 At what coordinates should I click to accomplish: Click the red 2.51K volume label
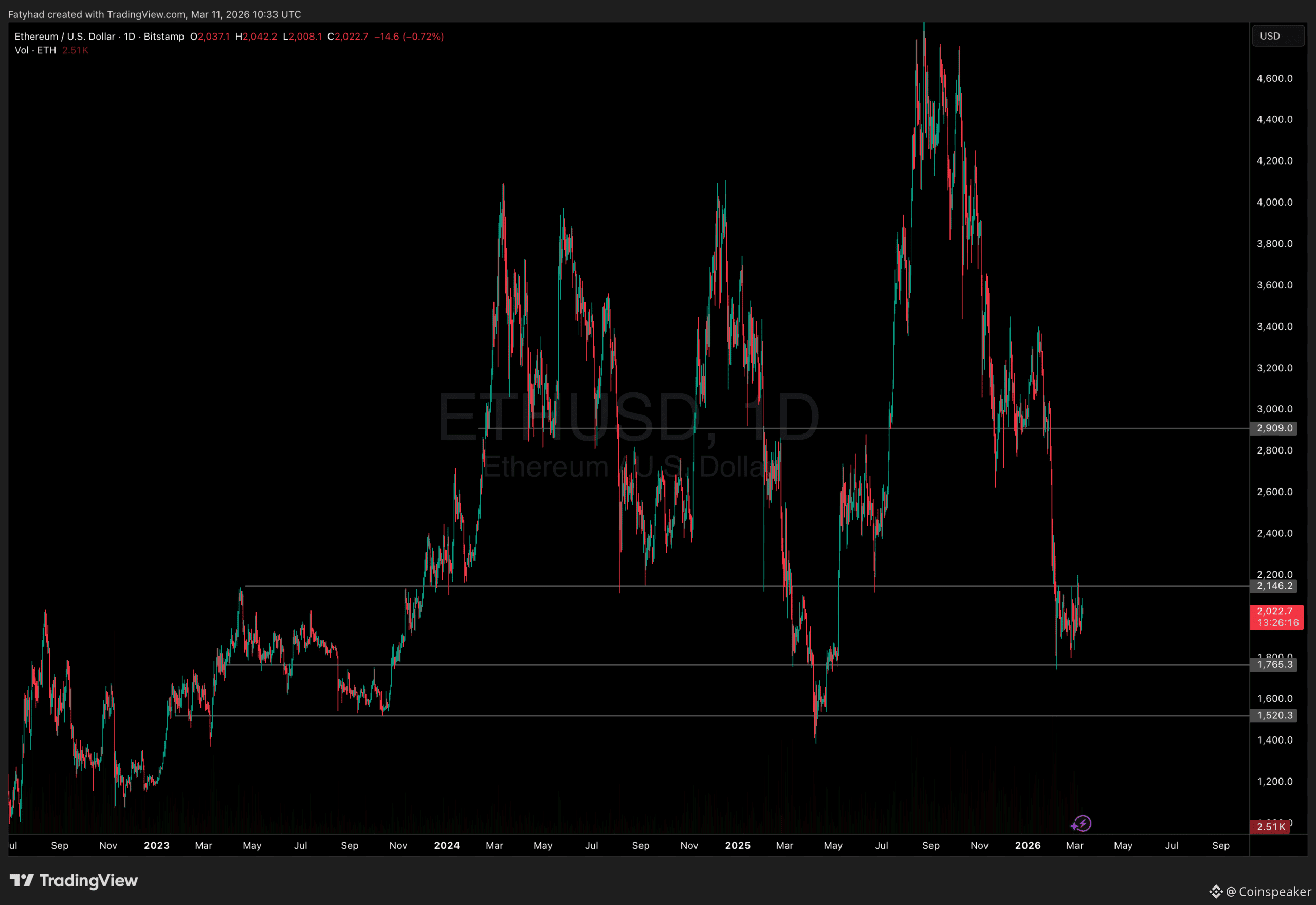pyautogui.click(x=1270, y=827)
